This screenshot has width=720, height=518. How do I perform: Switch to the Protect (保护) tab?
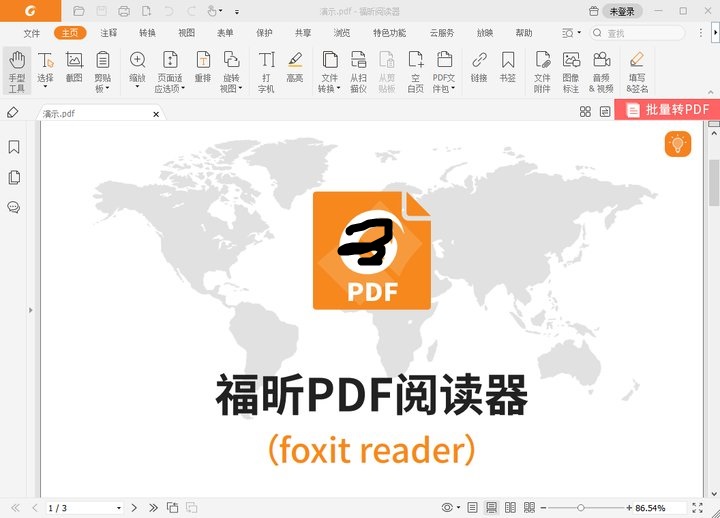click(x=264, y=33)
